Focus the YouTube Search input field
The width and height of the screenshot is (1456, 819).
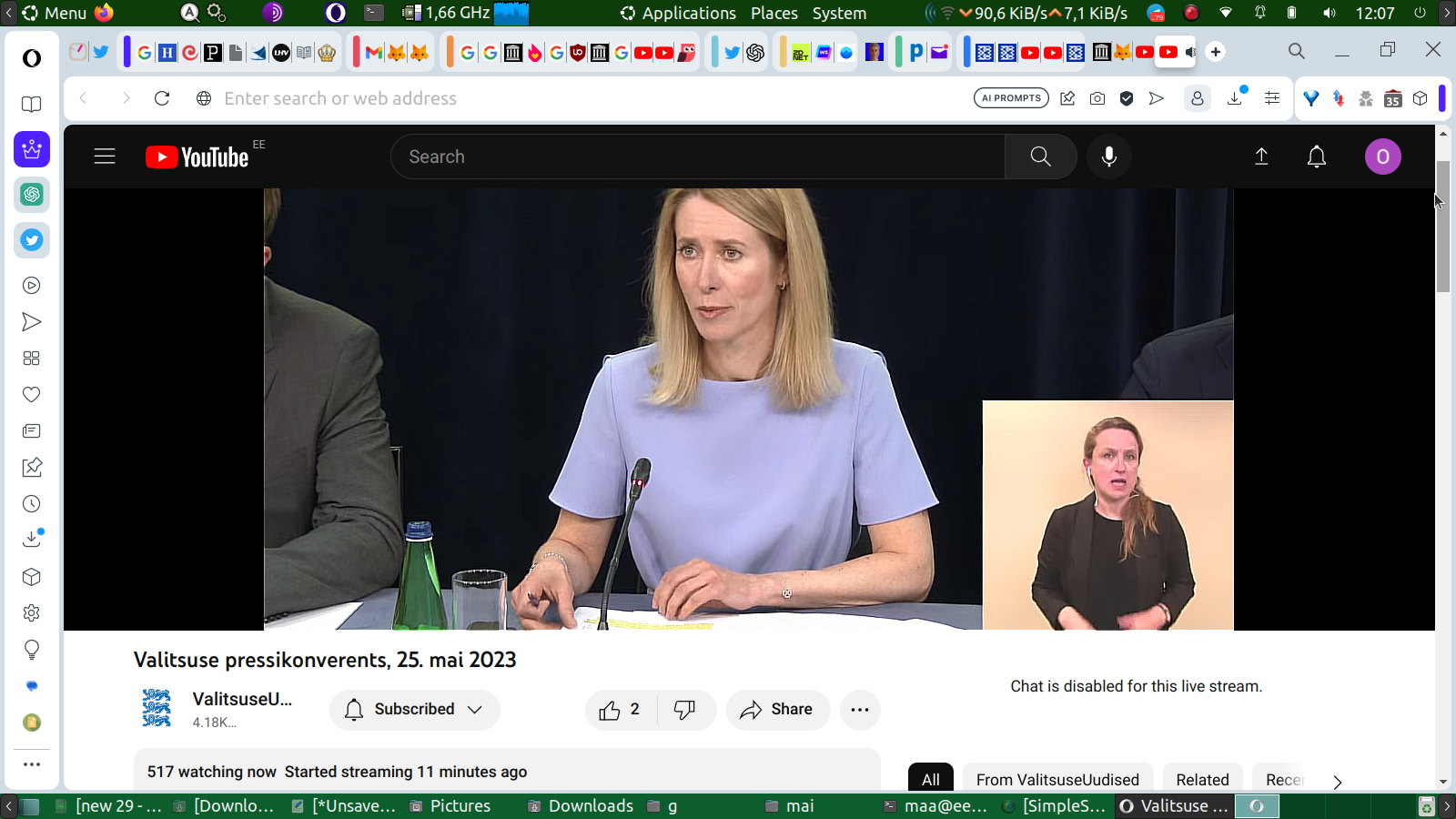click(x=697, y=157)
